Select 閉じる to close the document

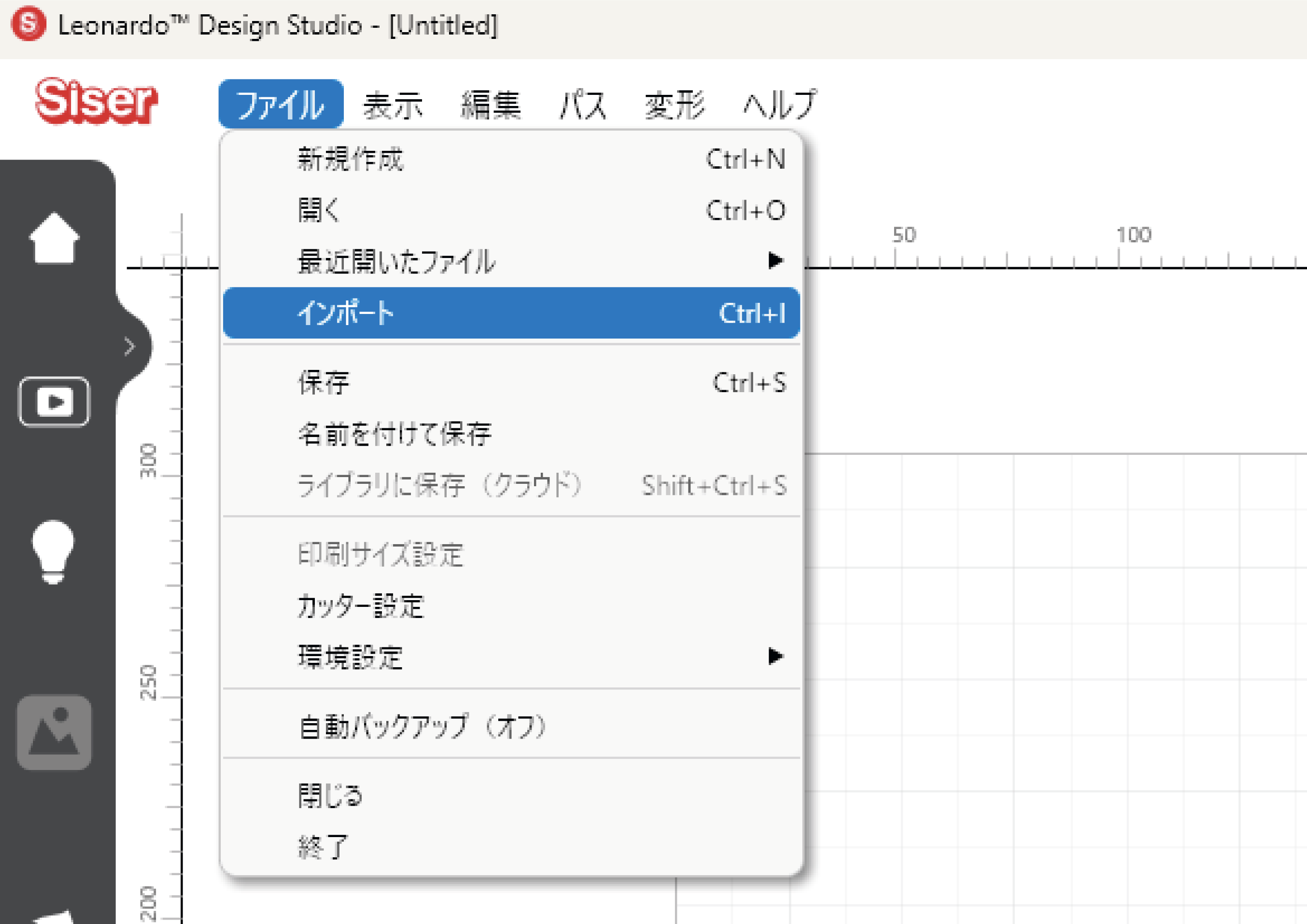coord(511,795)
